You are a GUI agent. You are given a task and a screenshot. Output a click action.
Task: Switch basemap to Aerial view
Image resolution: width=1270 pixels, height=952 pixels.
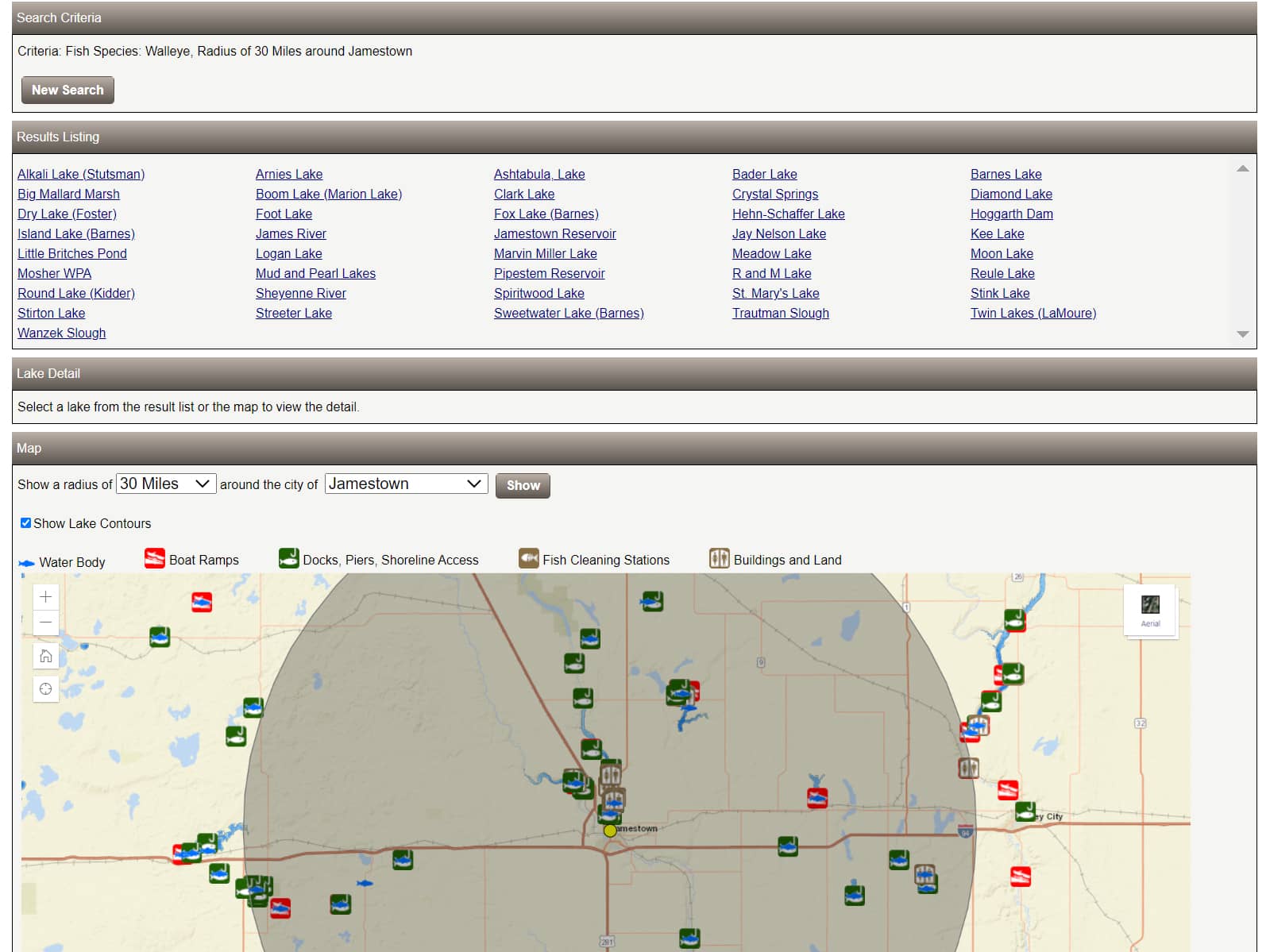click(1150, 610)
